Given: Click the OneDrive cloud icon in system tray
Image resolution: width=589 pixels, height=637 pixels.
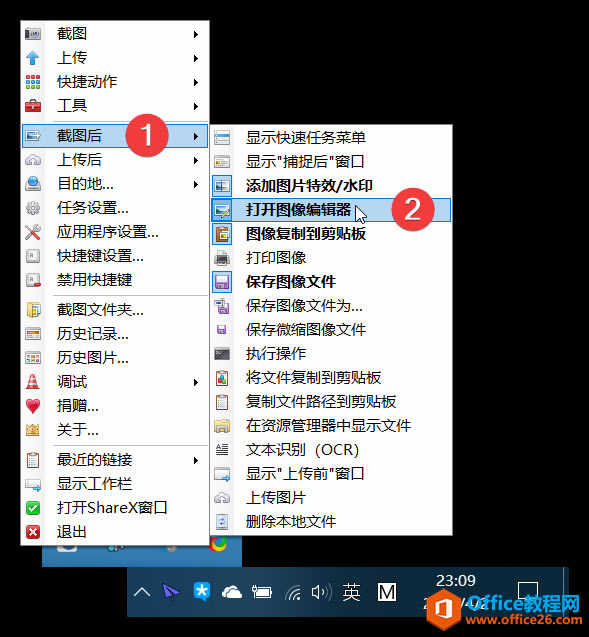Looking at the screenshot, I should (232, 592).
